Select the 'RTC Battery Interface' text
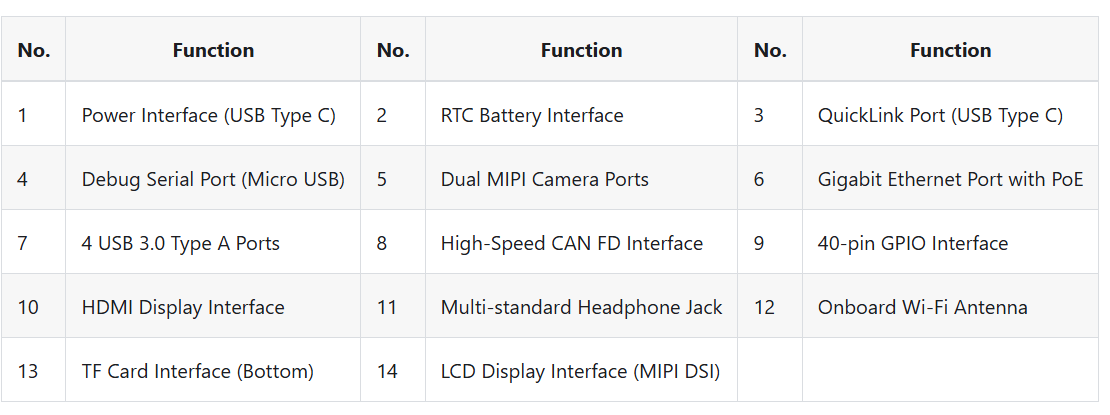The width and height of the screenshot is (1110, 415). tap(531, 115)
